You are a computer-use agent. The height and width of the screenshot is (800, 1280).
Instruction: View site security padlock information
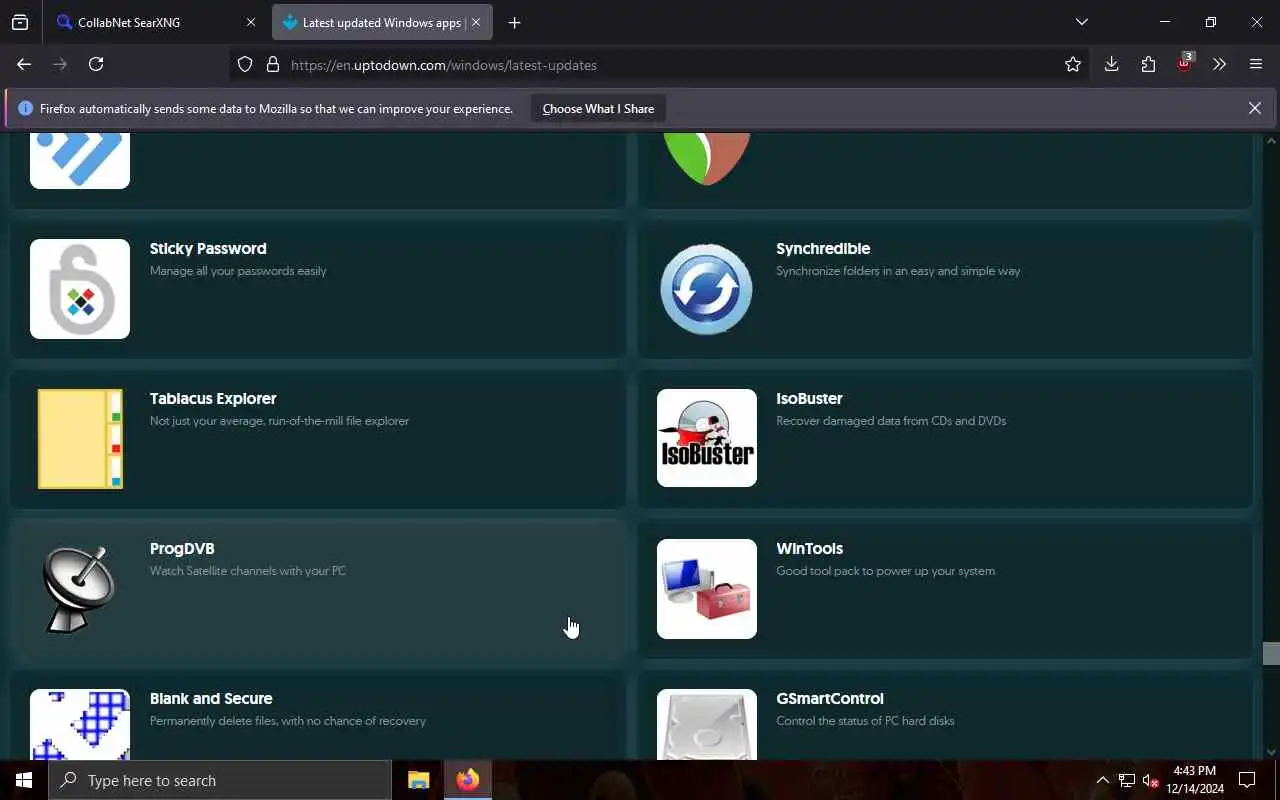click(272, 65)
